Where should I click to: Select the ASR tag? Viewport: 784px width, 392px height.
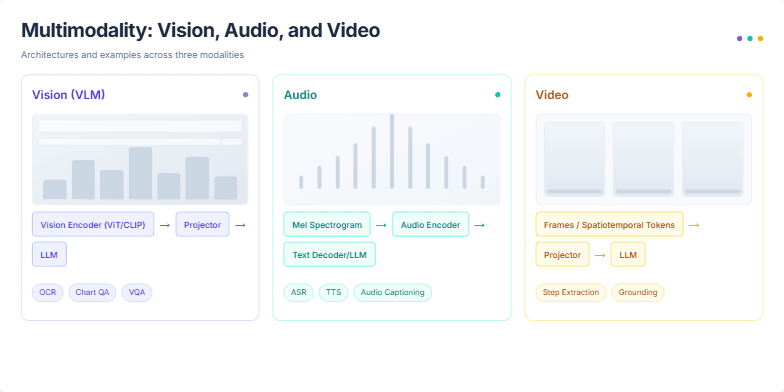(299, 292)
